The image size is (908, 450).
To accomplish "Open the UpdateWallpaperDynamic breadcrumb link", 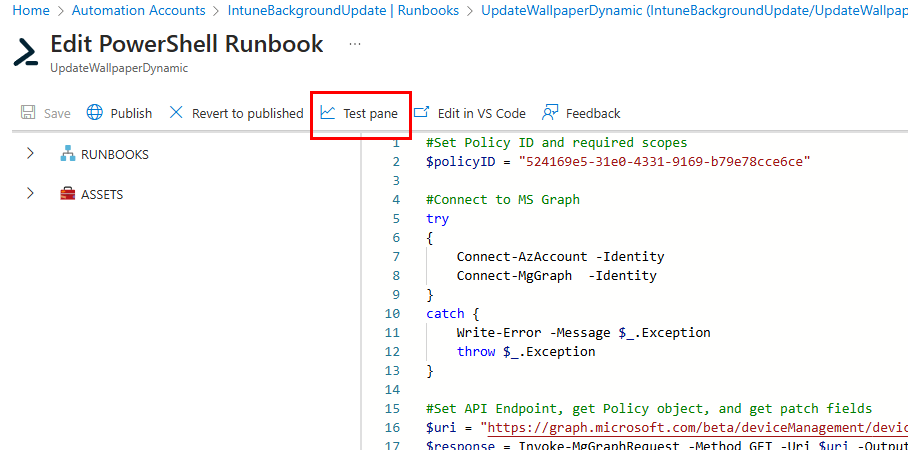I will [690, 10].
